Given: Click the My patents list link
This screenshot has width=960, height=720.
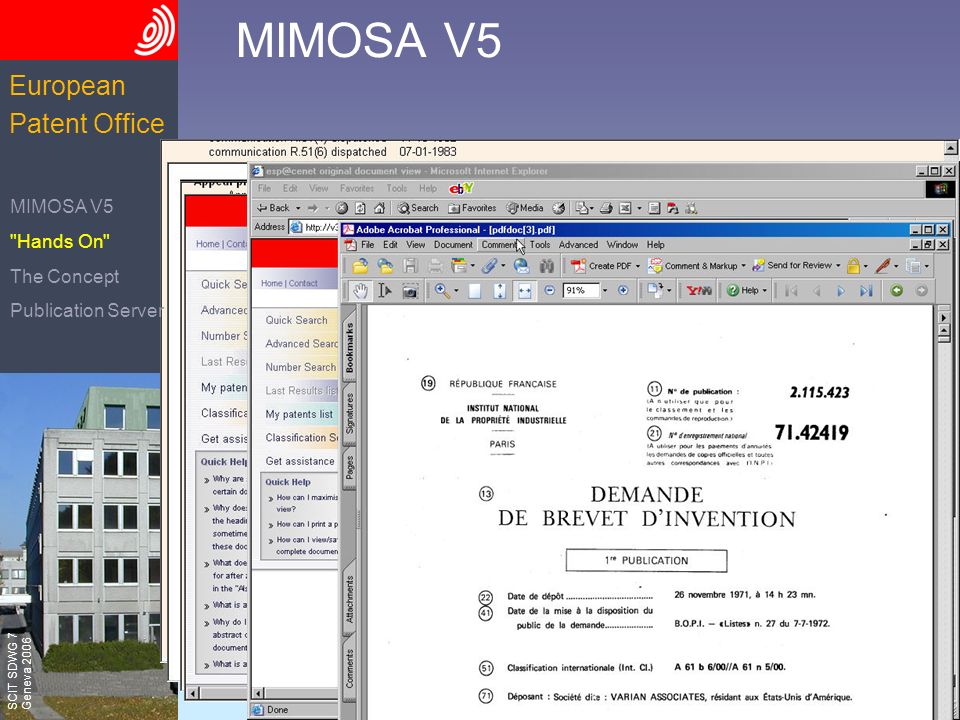Looking at the screenshot, I should [x=299, y=414].
